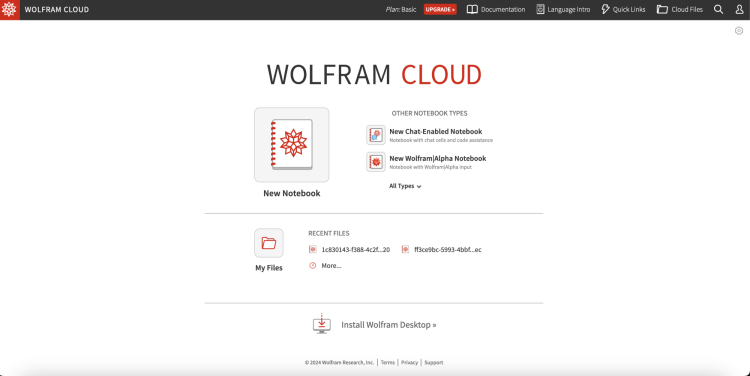Open Documentation in the top bar
The width and height of the screenshot is (750, 376).
pos(503,10)
